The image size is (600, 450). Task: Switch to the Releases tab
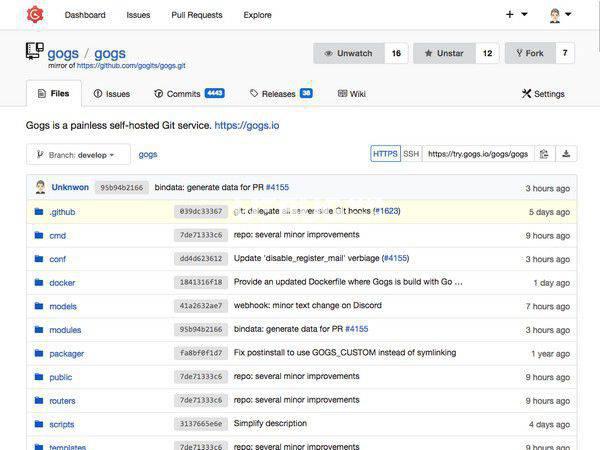tap(281, 94)
